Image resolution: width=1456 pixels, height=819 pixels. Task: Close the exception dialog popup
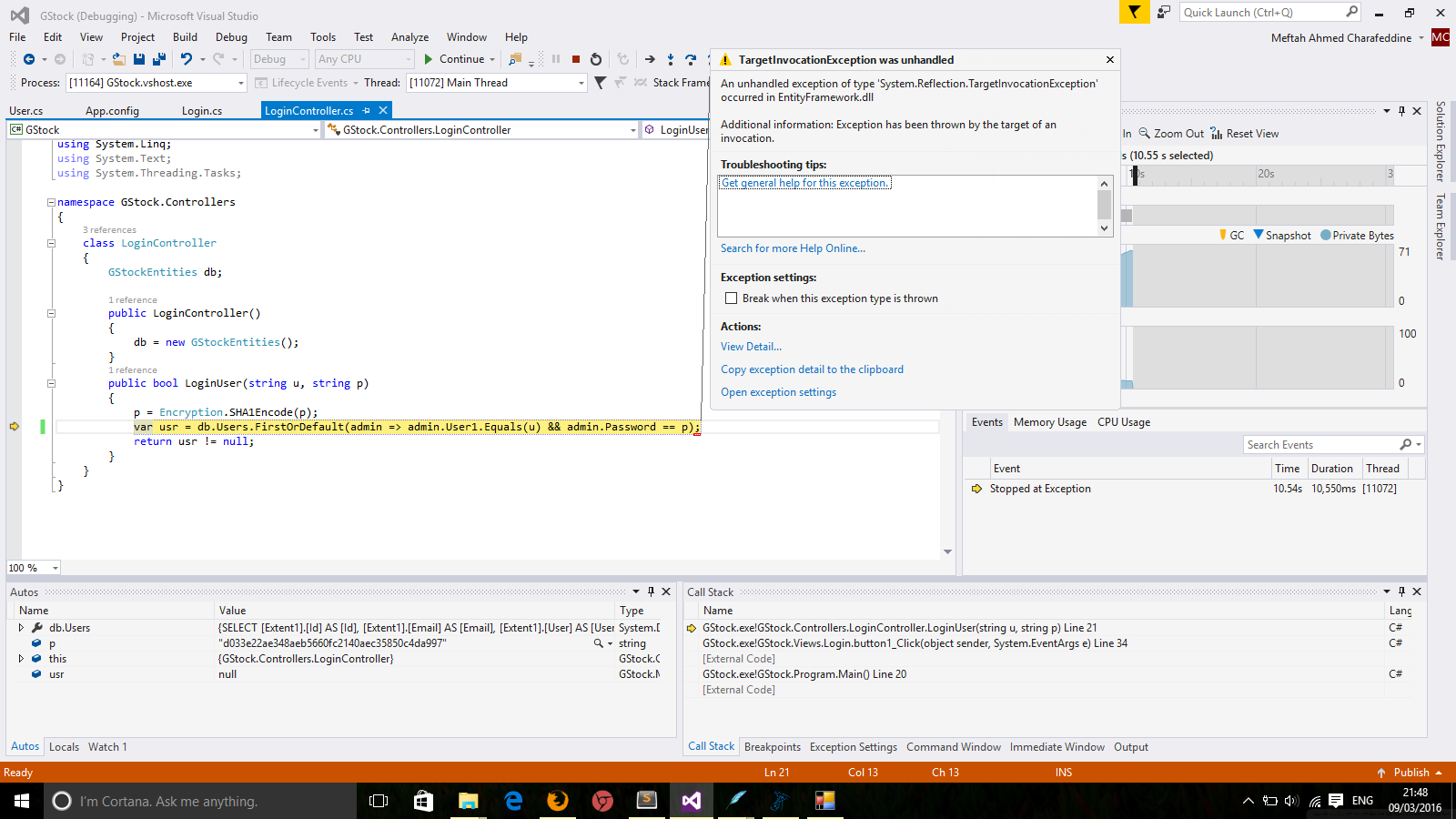point(1109,60)
